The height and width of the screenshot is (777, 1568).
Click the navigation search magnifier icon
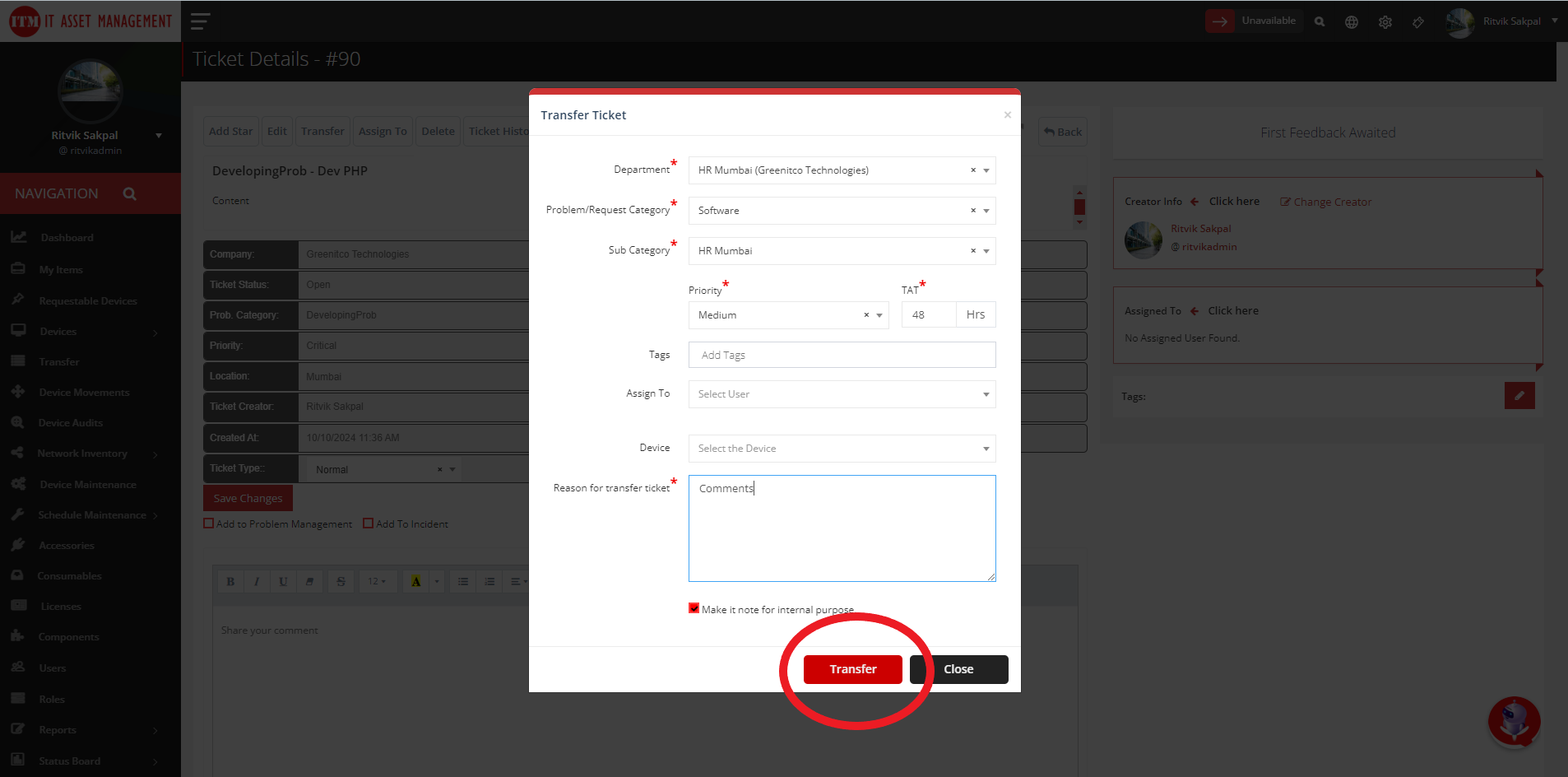point(130,193)
